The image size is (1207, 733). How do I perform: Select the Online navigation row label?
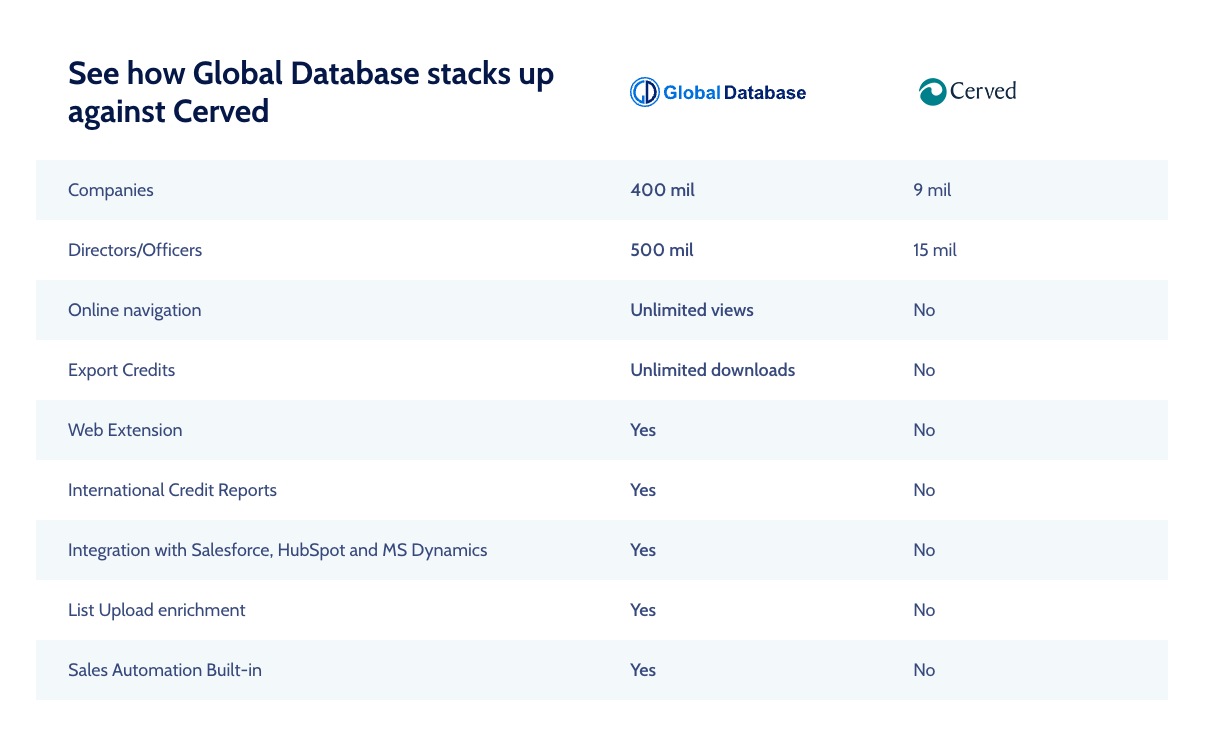pos(134,310)
